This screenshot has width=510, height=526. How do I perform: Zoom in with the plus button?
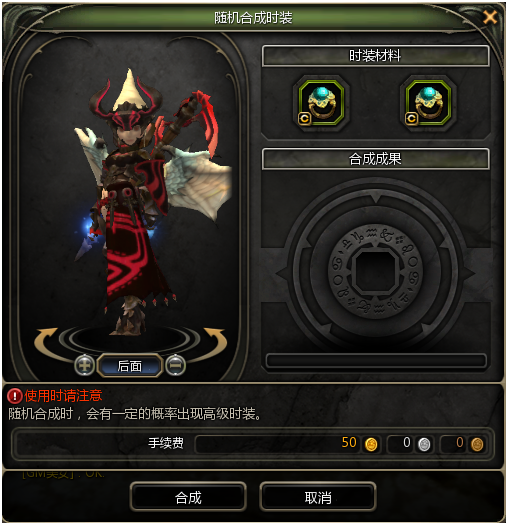tap(84, 365)
